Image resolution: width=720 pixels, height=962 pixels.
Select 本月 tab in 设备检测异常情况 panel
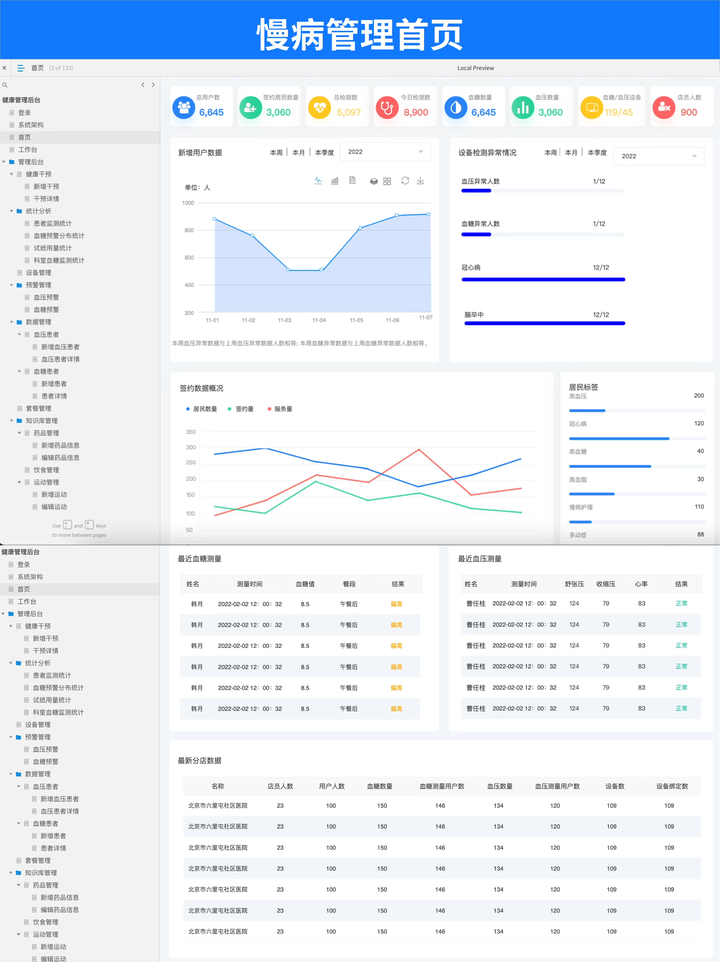click(571, 152)
